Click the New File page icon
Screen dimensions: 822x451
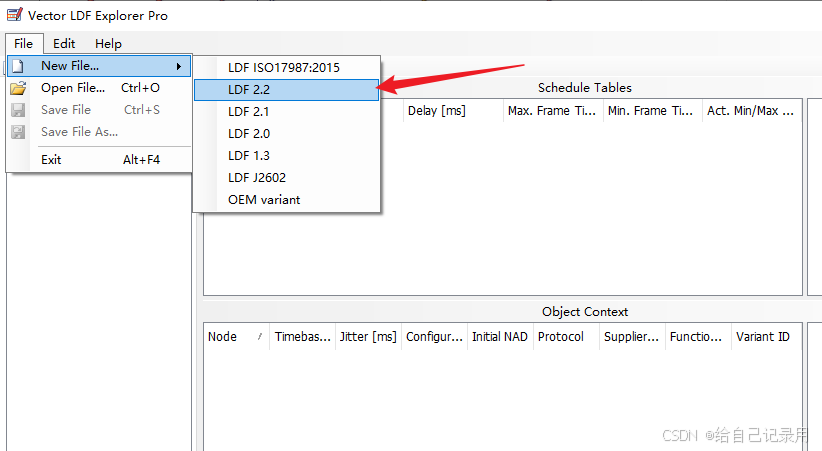click(18, 66)
